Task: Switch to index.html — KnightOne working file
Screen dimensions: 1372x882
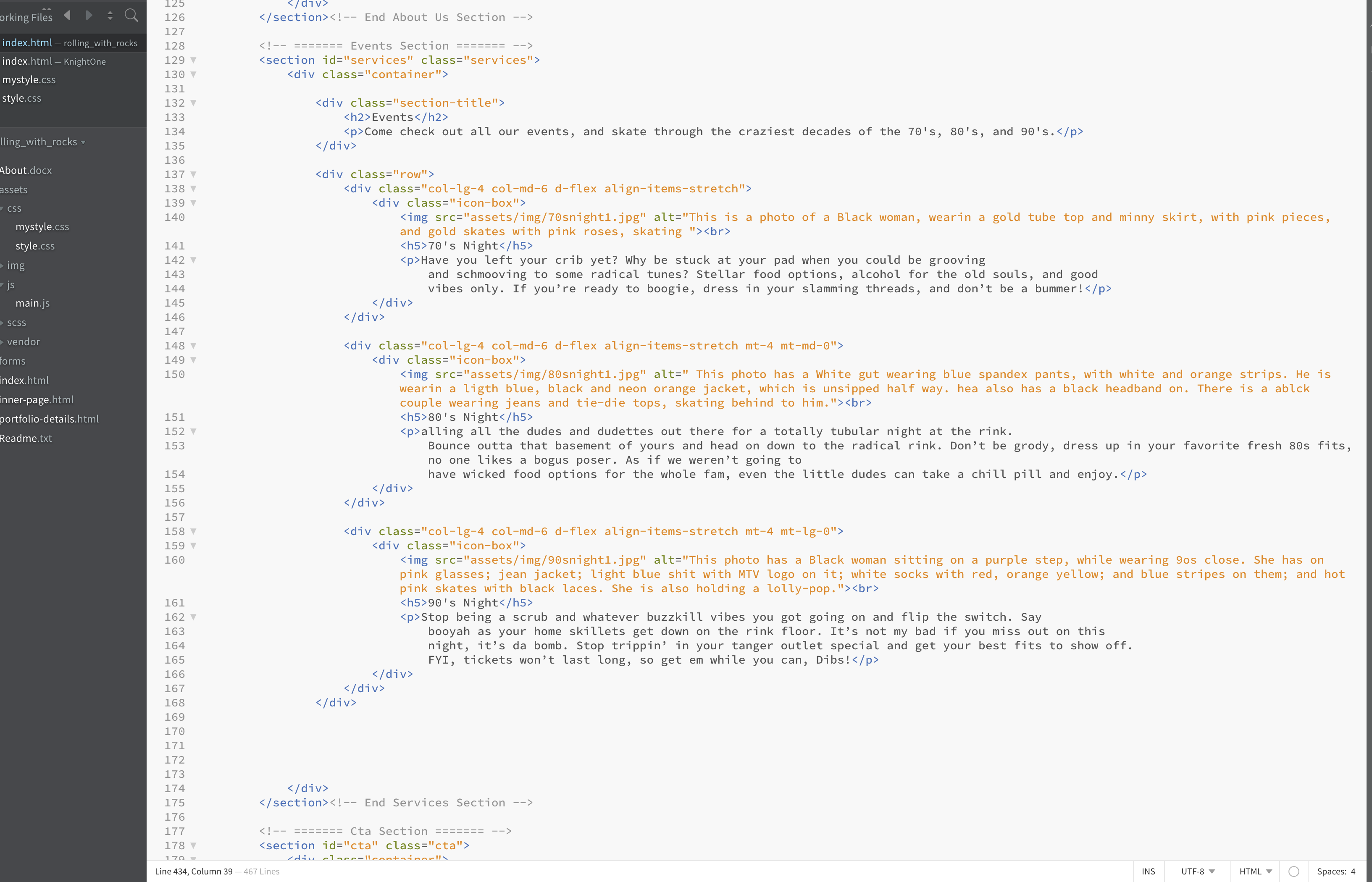Action: coord(54,61)
